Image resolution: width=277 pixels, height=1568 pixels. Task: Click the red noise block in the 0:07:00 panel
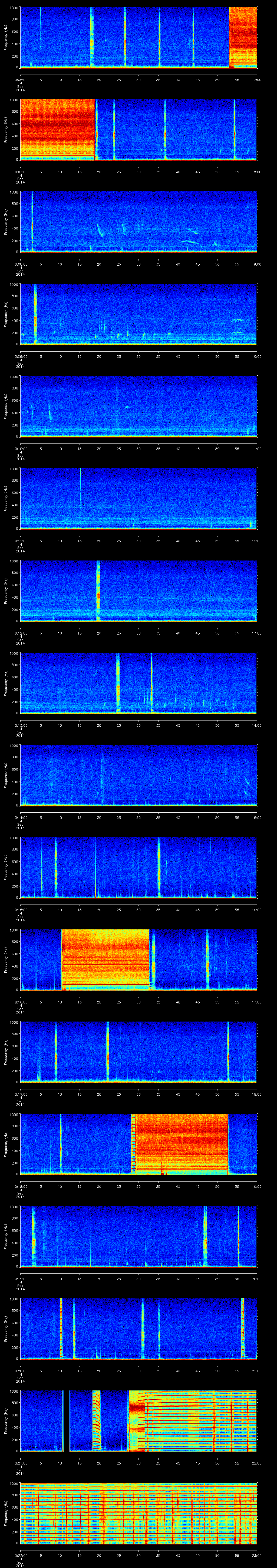point(58,129)
